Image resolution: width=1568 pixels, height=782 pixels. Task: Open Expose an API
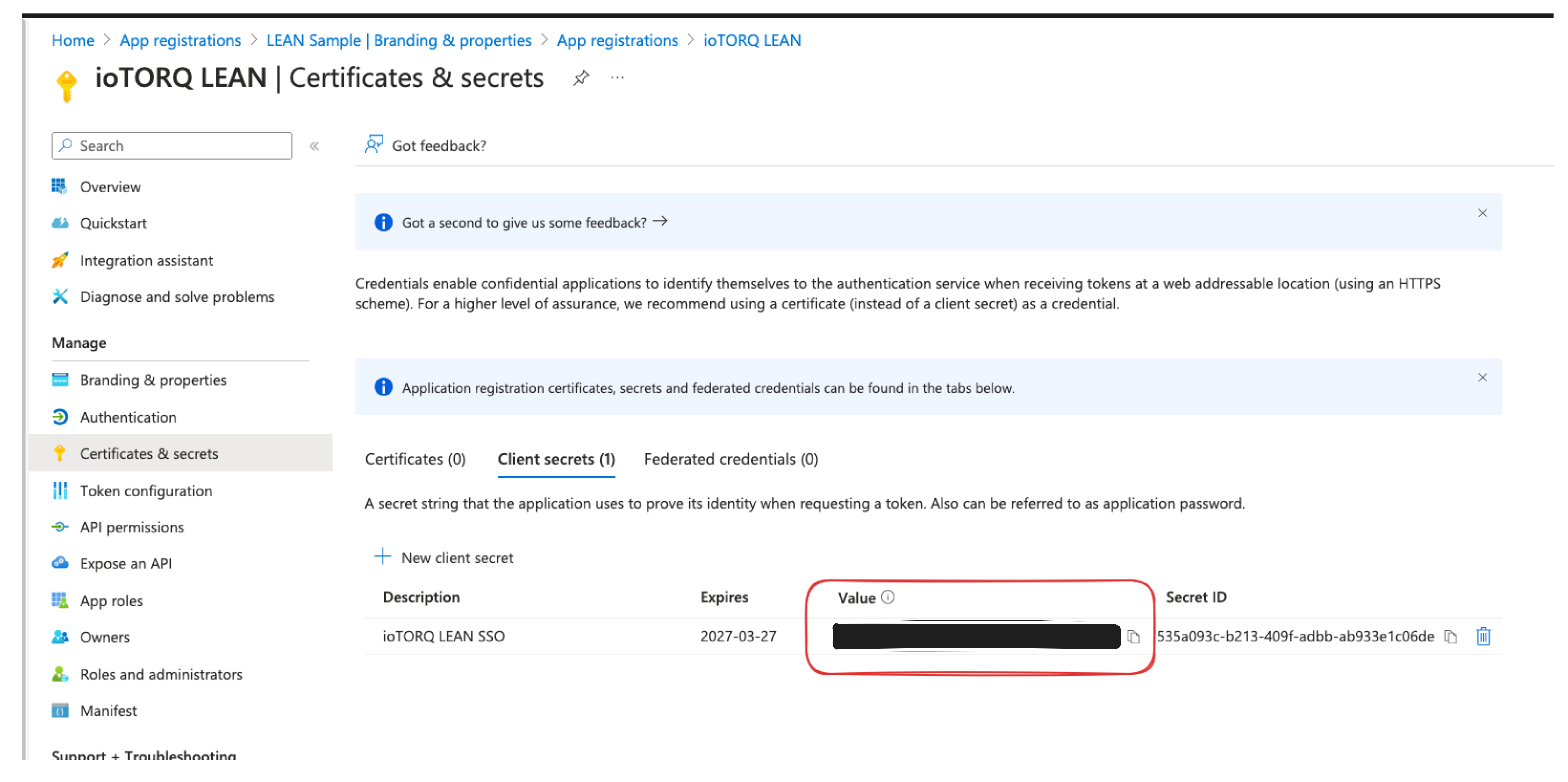(x=126, y=564)
